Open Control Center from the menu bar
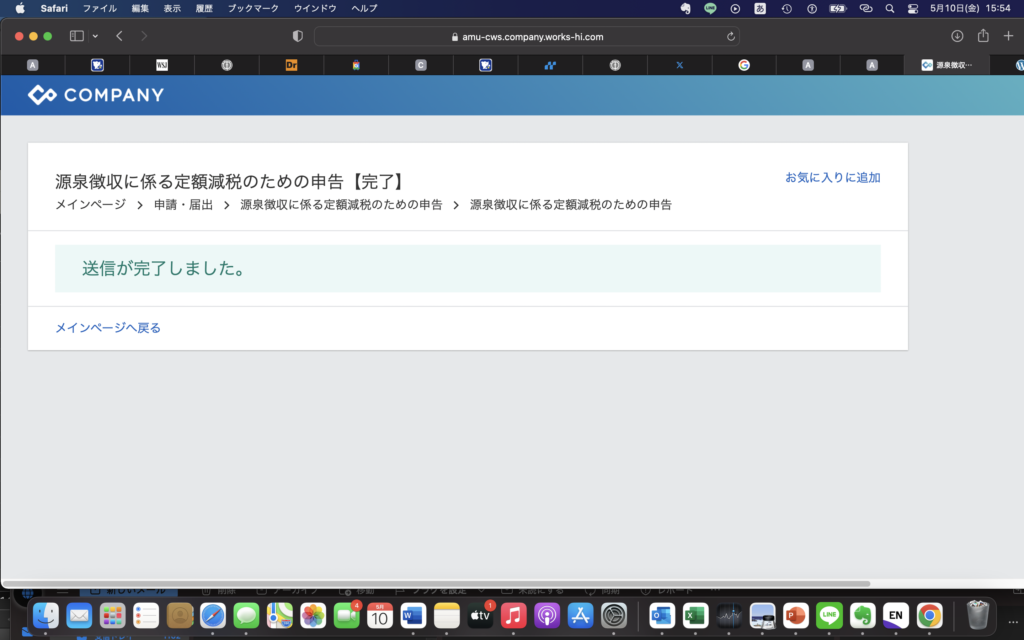The image size is (1024, 640). [x=912, y=8]
